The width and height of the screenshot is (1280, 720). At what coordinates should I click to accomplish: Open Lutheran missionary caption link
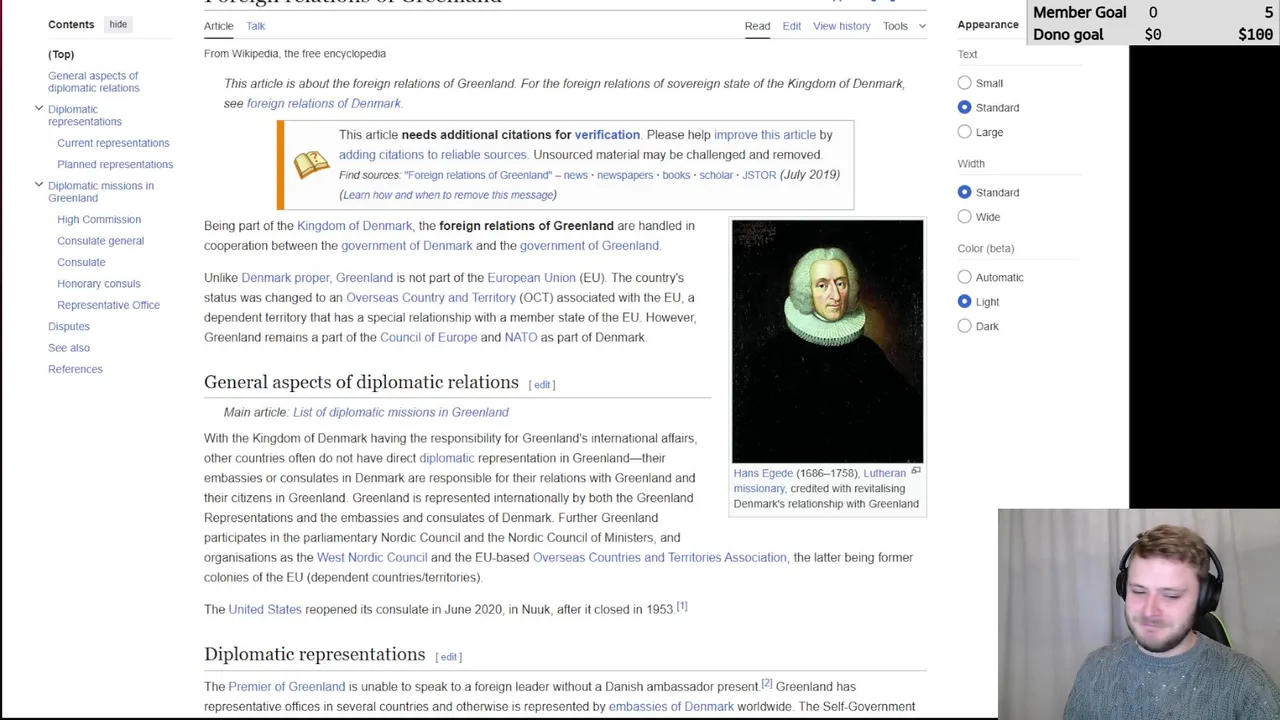click(x=819, y=481)
